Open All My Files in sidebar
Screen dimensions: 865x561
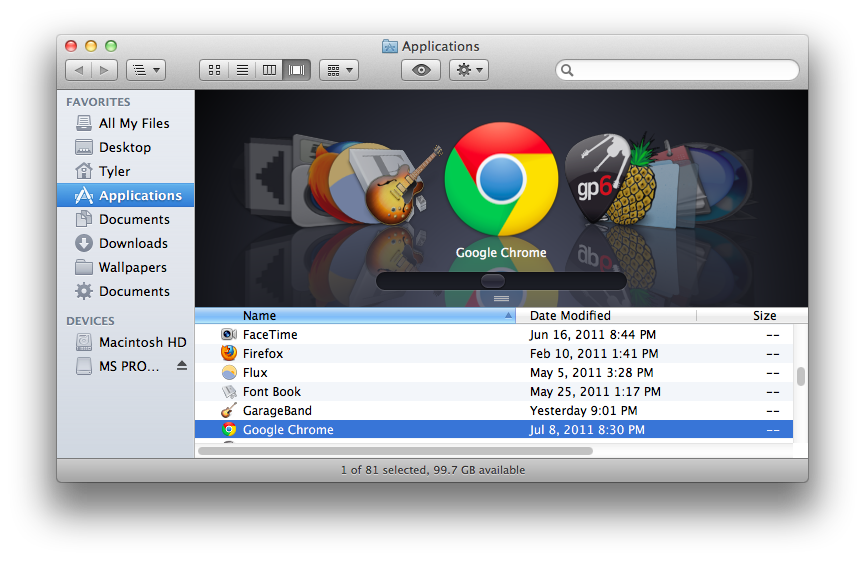pyautogui.click(x=126, y=124)
